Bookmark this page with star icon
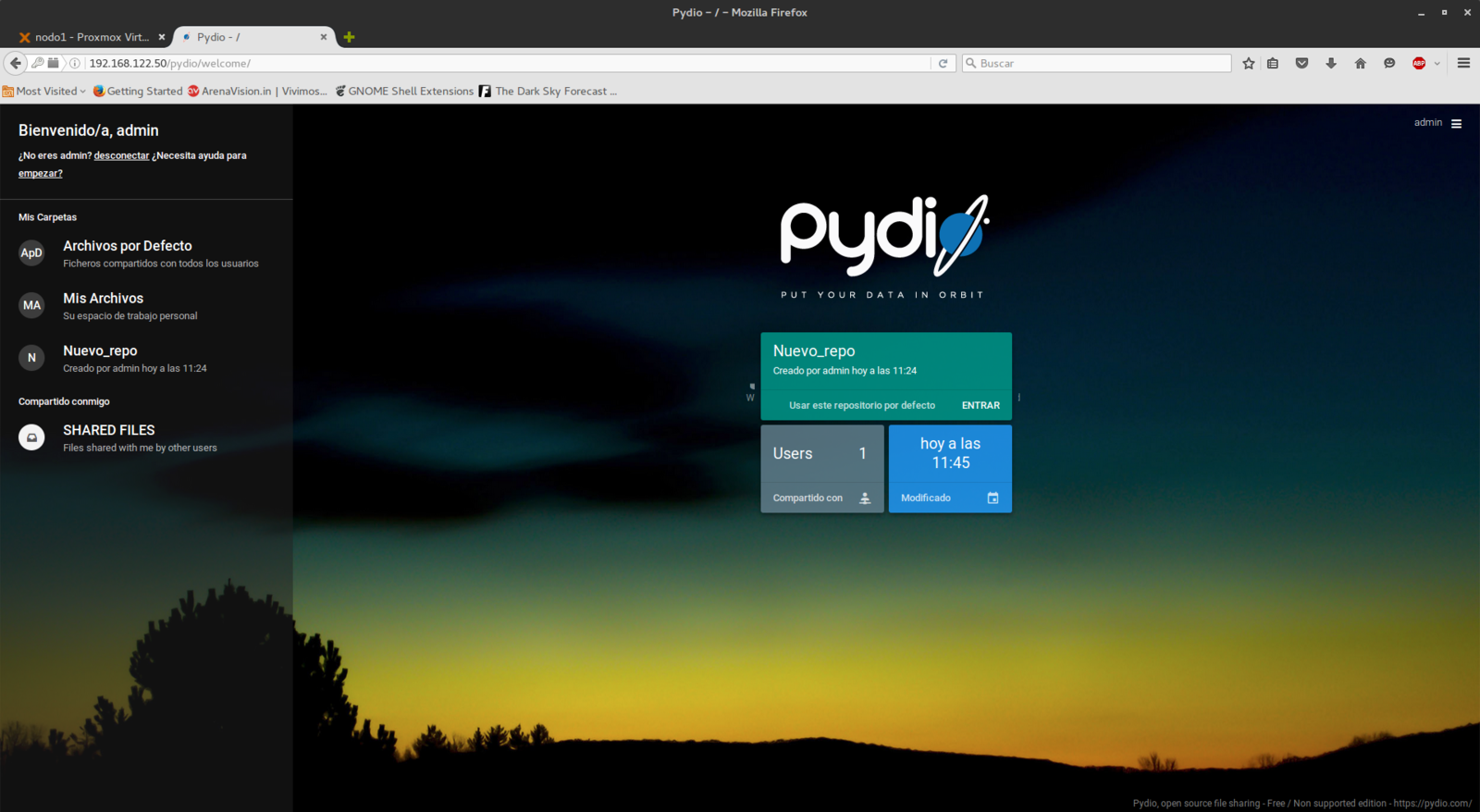Image resolution: width=1480 pixels, height=812 pixels. (1249, 63)
